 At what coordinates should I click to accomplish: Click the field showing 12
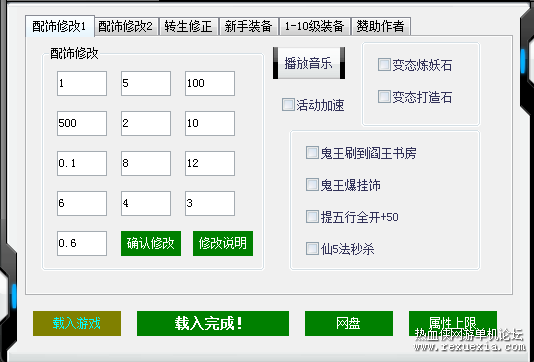pyautogui.click(x=210, y=163)
